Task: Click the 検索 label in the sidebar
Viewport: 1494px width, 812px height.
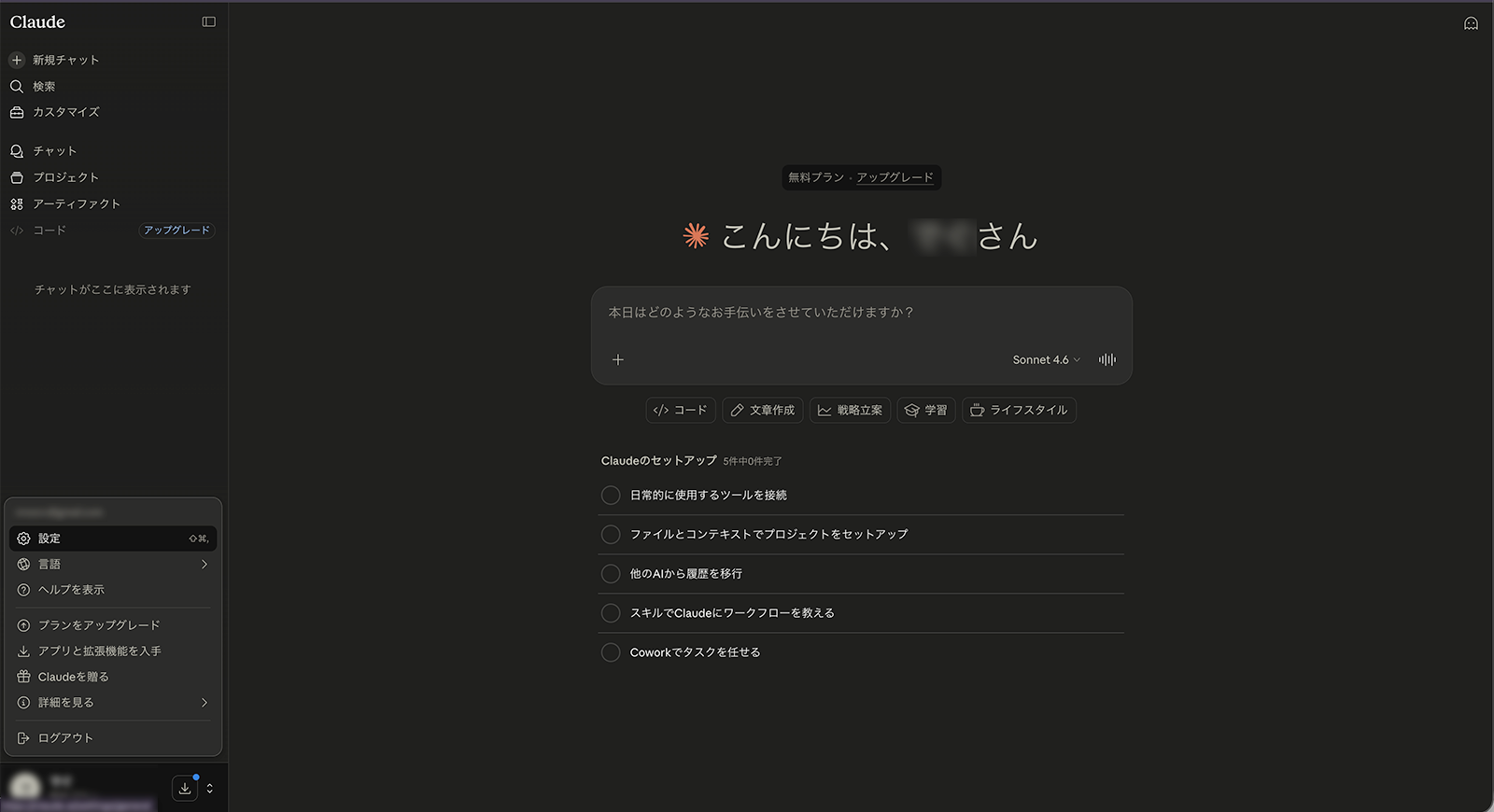Action: [x=44, y=86]
